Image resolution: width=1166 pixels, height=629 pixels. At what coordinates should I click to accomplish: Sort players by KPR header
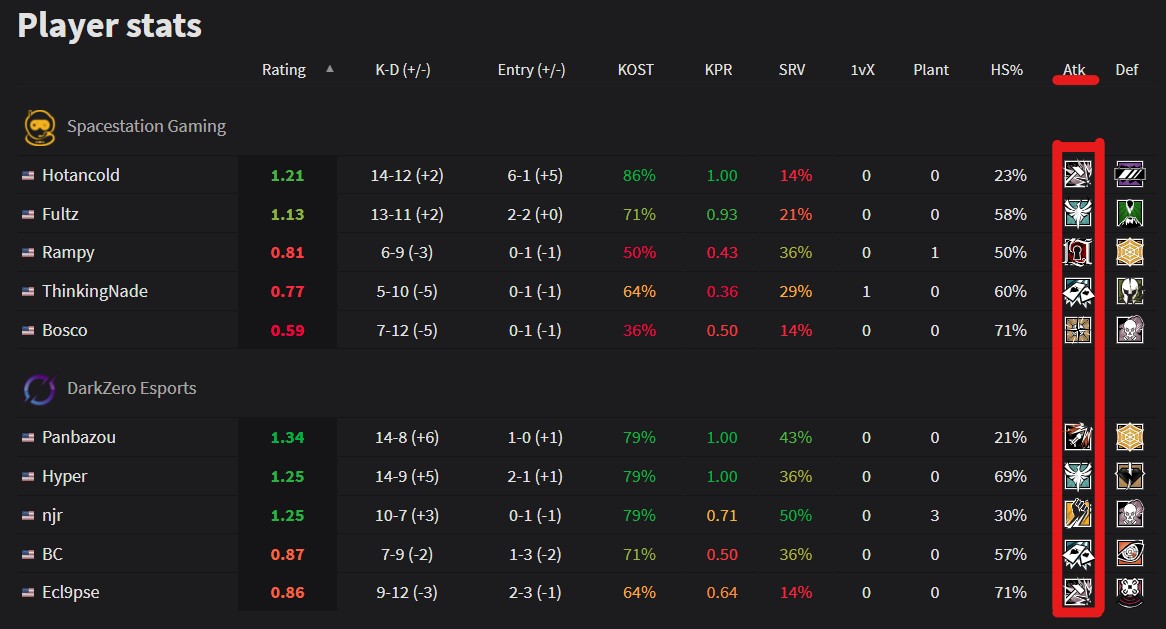pyautogui.click(x=718, y=70)
